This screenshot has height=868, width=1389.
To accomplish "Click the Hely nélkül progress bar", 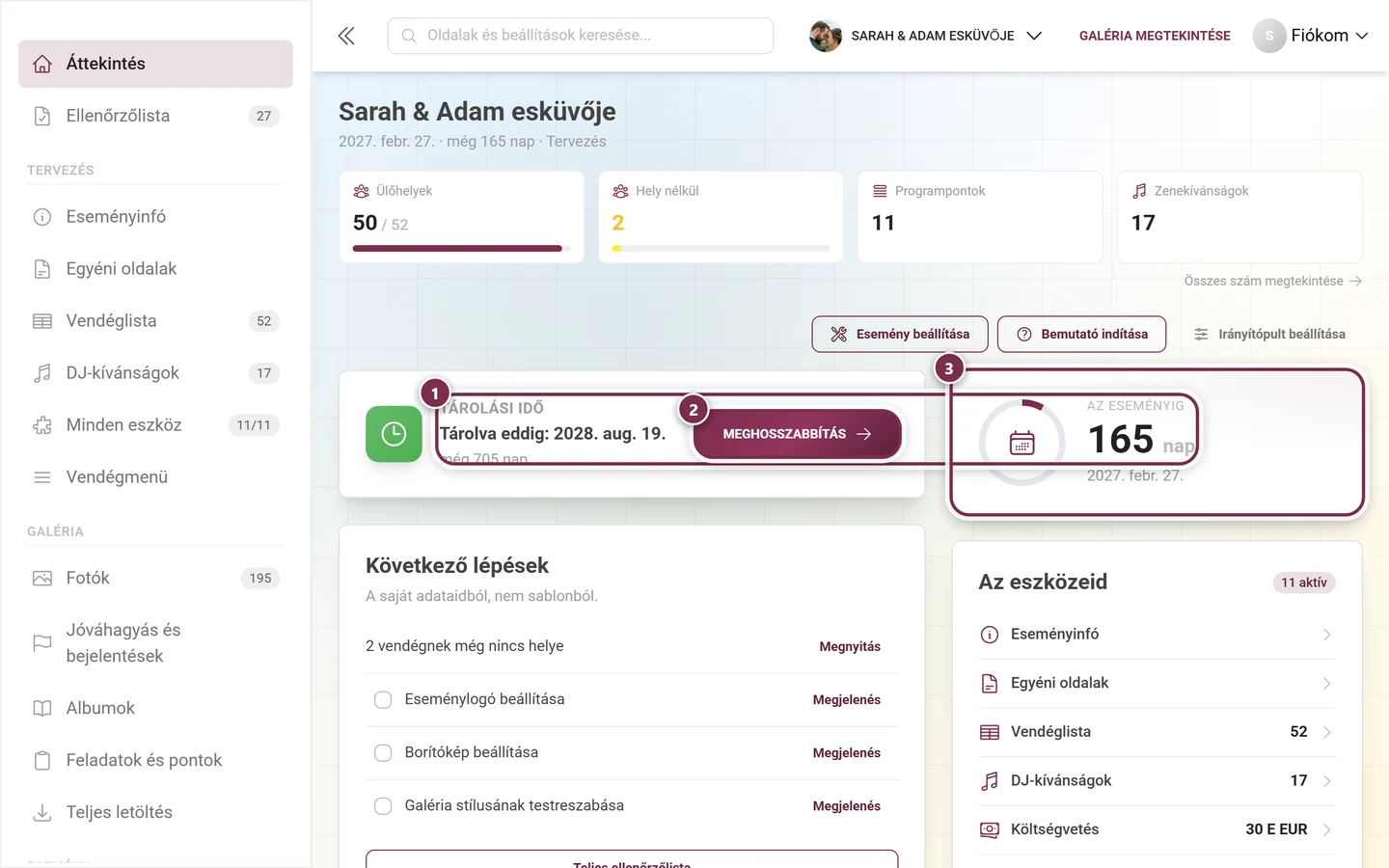I will [x=721, y=249].
